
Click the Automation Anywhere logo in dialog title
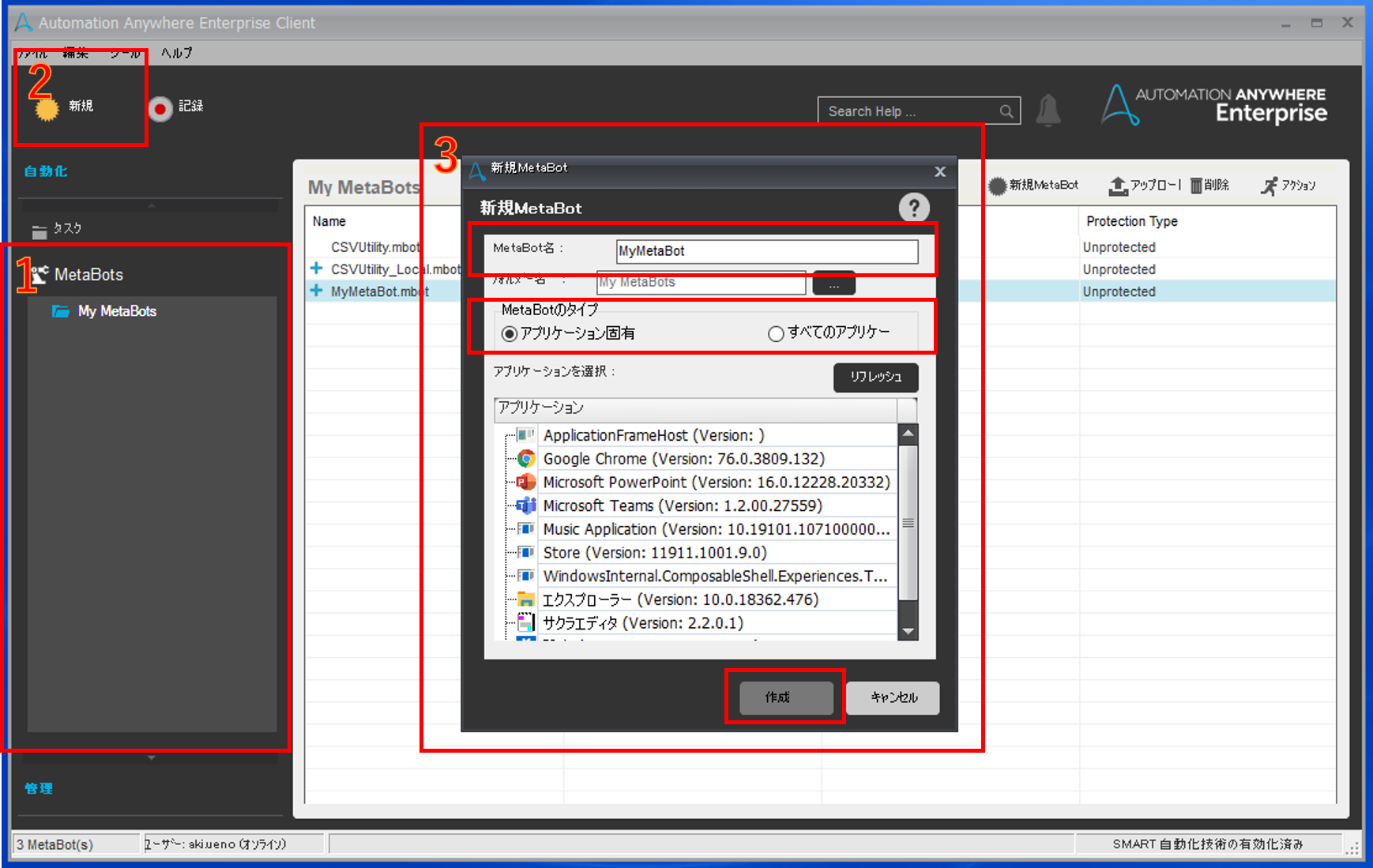[477, 171]
